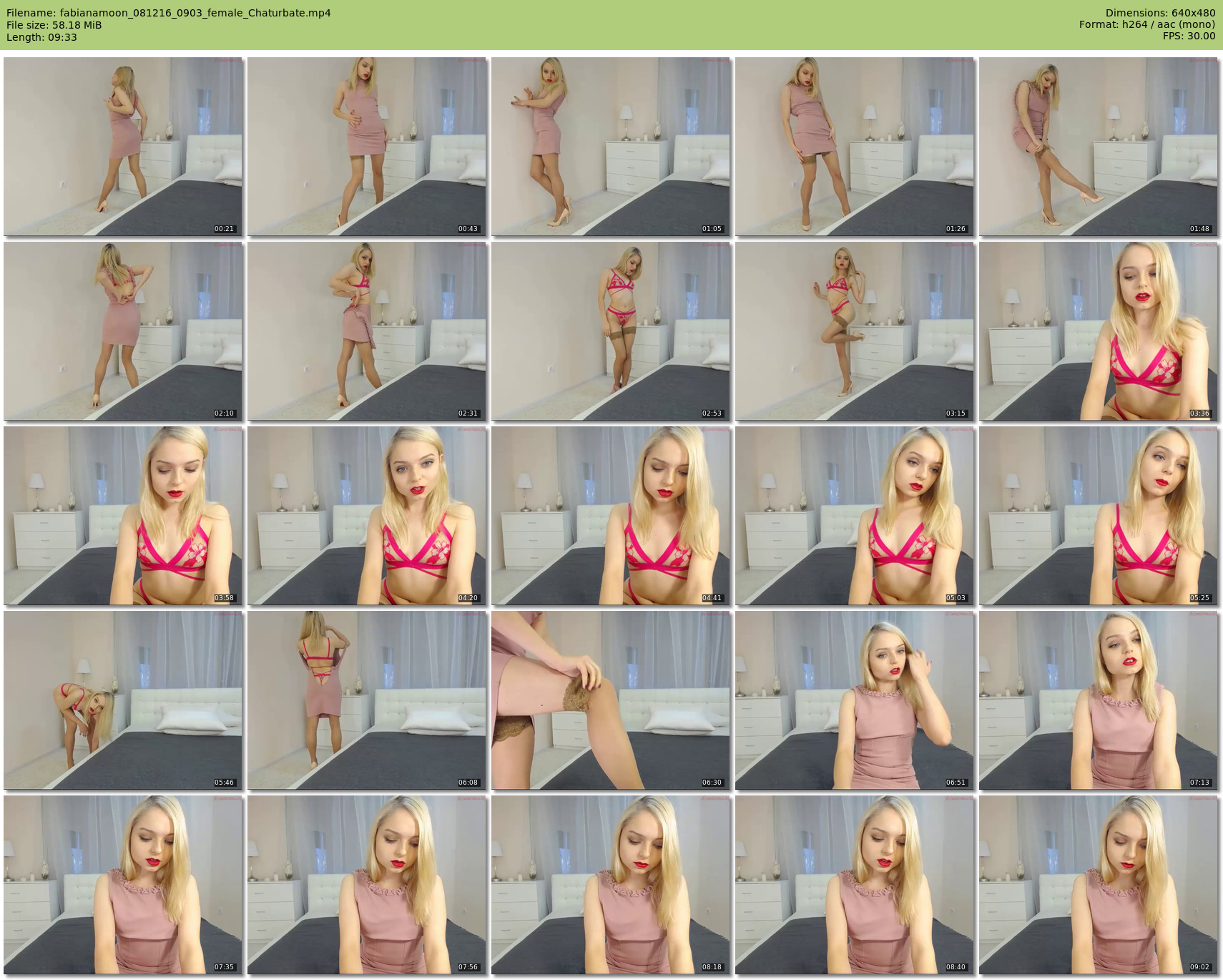
Task: Select the 05:25 frame thumbnail
Action: (x=1098, y=516)
